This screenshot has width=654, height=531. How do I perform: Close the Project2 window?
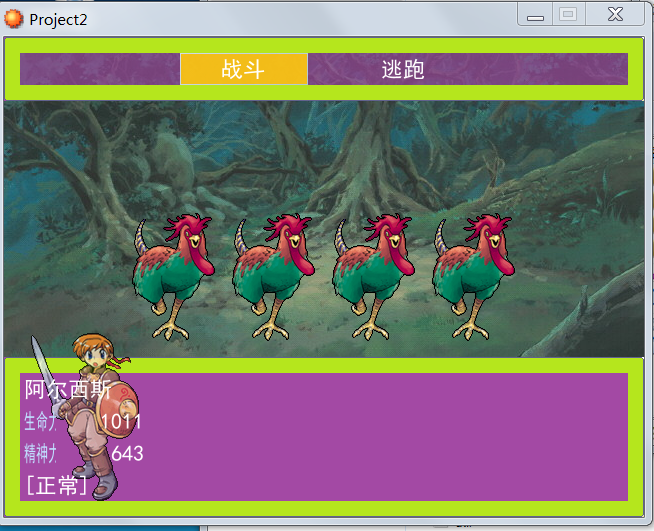tap(615, 14)
